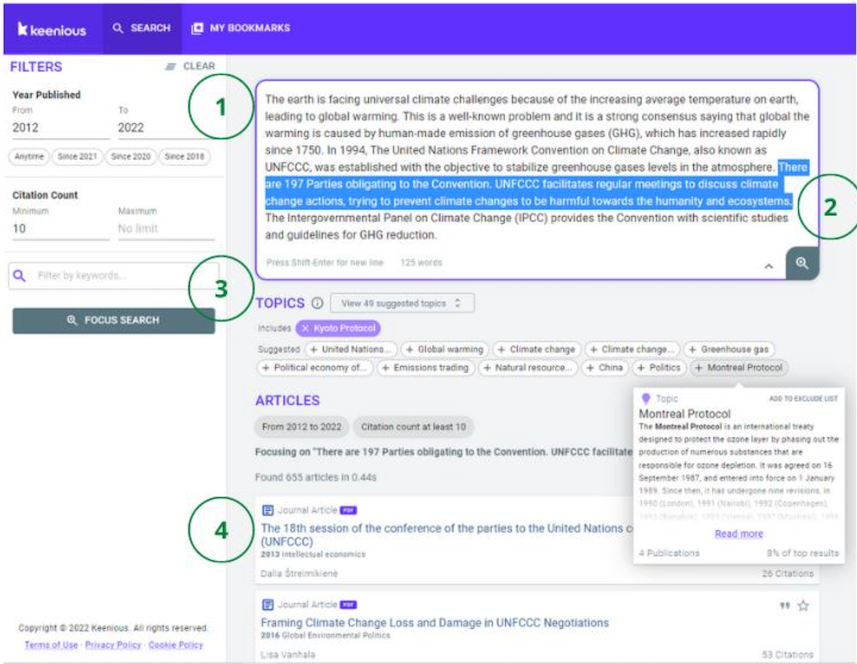This screenshot has height=664, width=857.
Task: Add Montreal Protocol suggested topic
Action: tap(739, 368)
